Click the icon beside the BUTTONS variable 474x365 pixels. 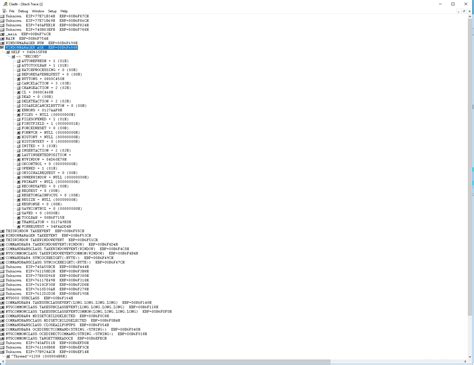pyautogui.click(x=19, y=79)
